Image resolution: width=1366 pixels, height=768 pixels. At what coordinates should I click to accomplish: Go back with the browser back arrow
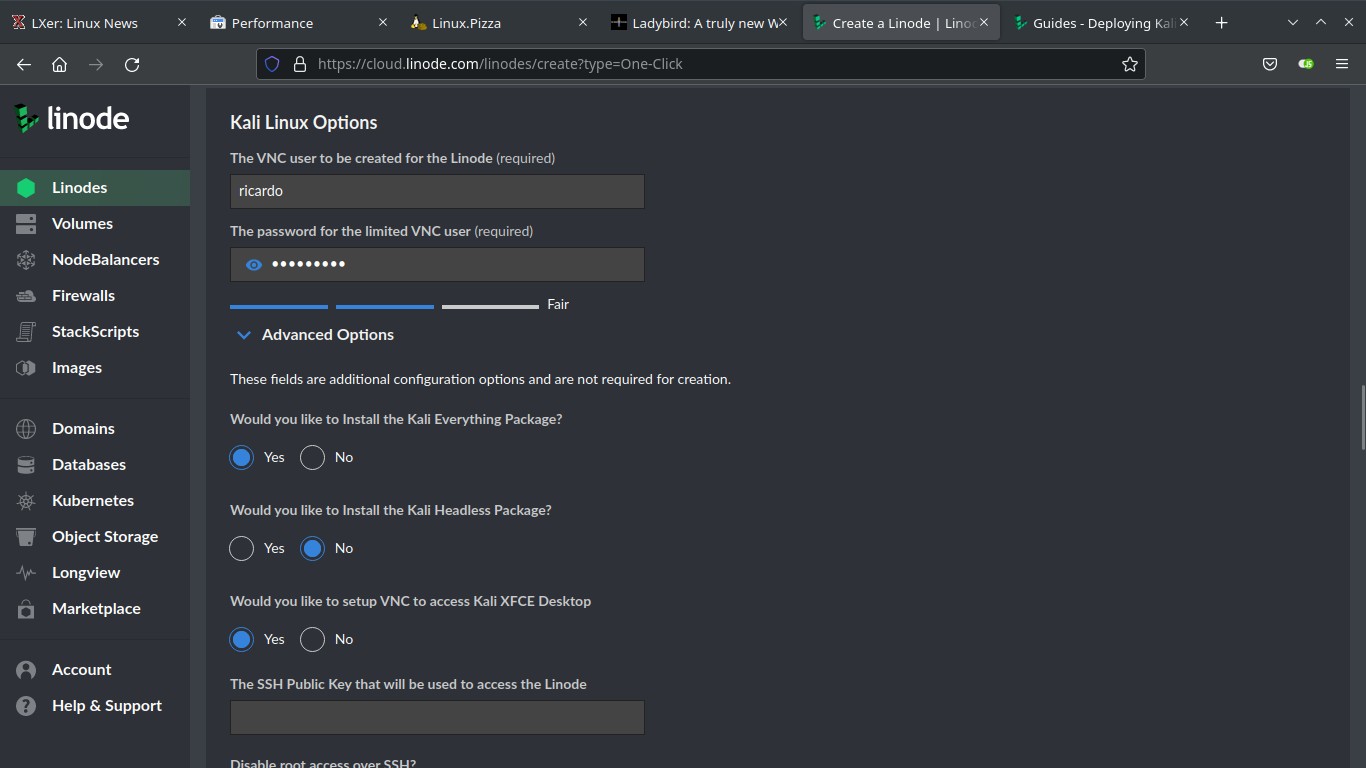24,64
